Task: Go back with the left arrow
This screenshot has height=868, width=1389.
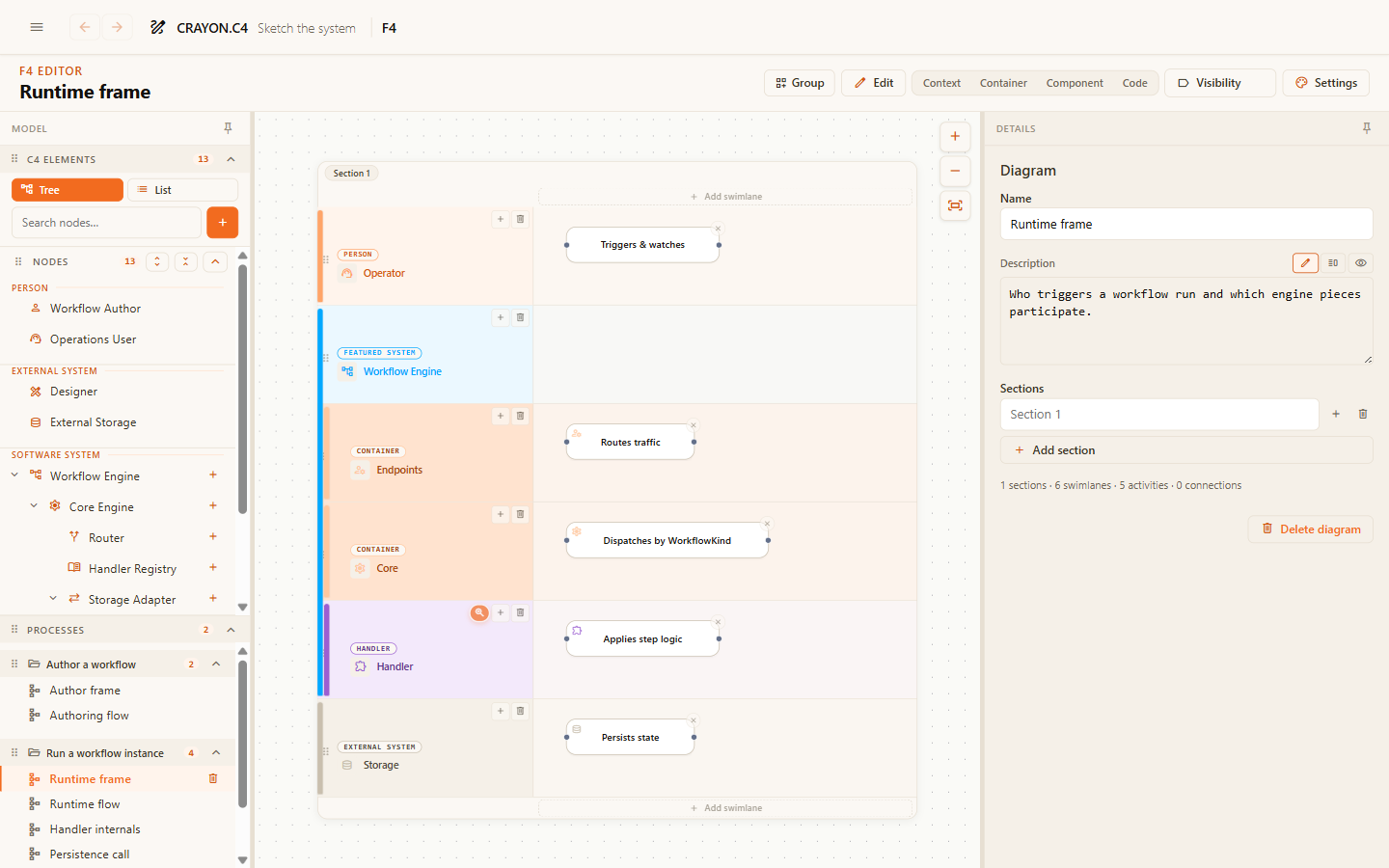Action: point(85,27)
